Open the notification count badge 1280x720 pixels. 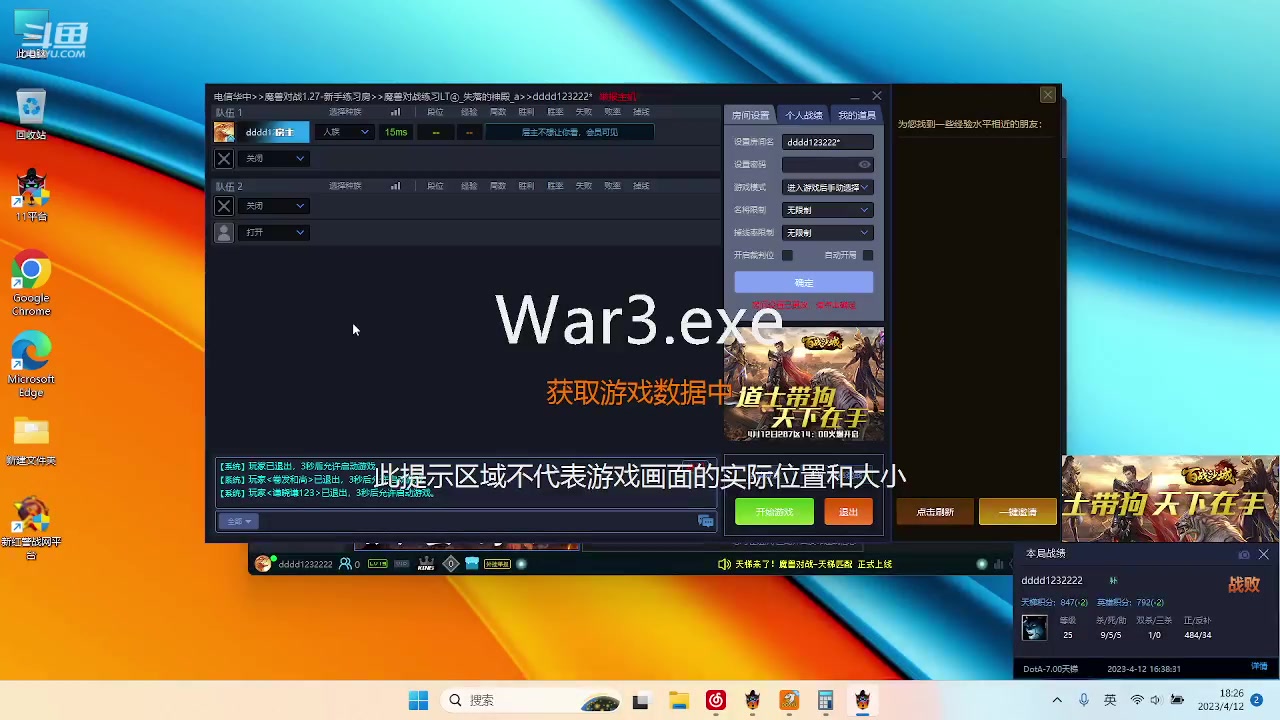[x=1257, y=700]
